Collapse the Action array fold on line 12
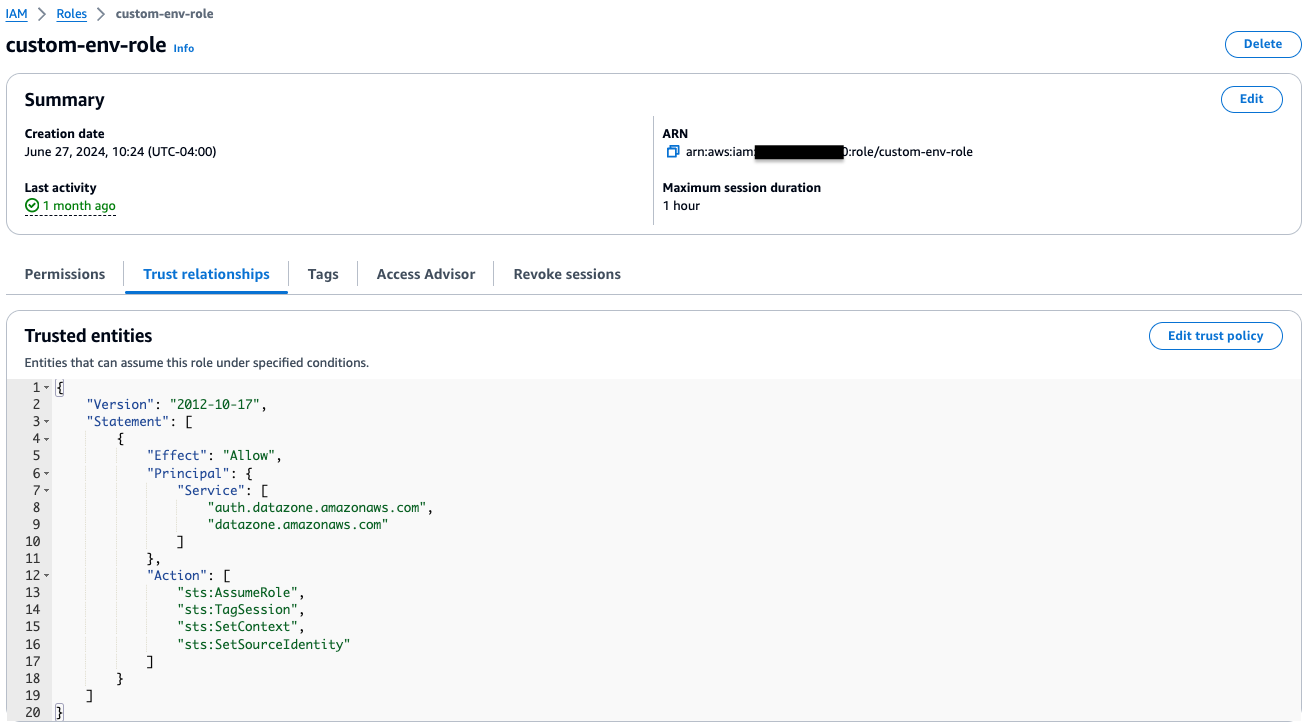This screenshot has height=722, width=1307. 46,575
